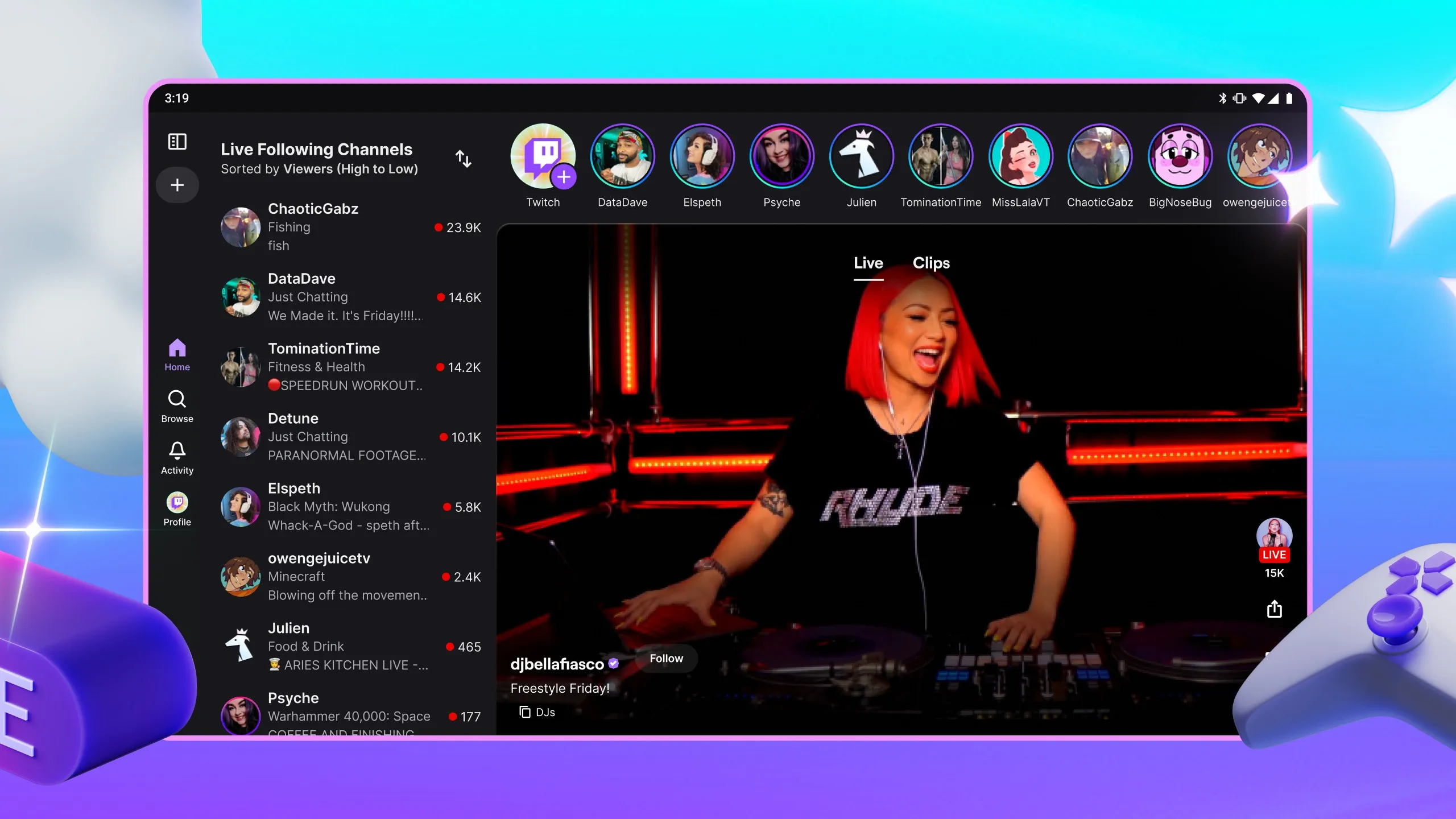Open the djbellafiasco channel name
The width and height of the screenshot is (1456, 819).
click(x=557, y=664)
